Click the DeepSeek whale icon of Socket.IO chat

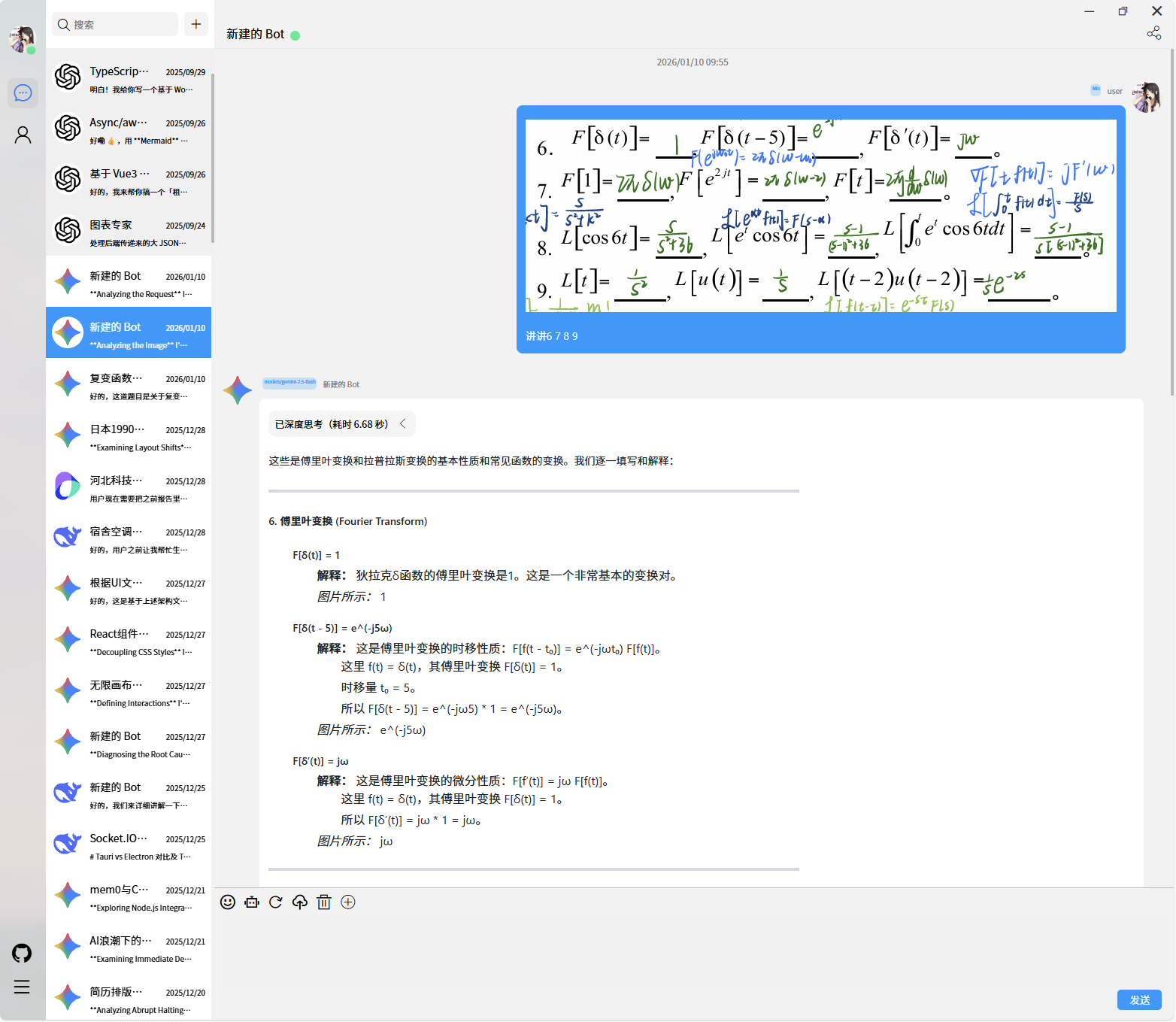click(x=68, y=844)
